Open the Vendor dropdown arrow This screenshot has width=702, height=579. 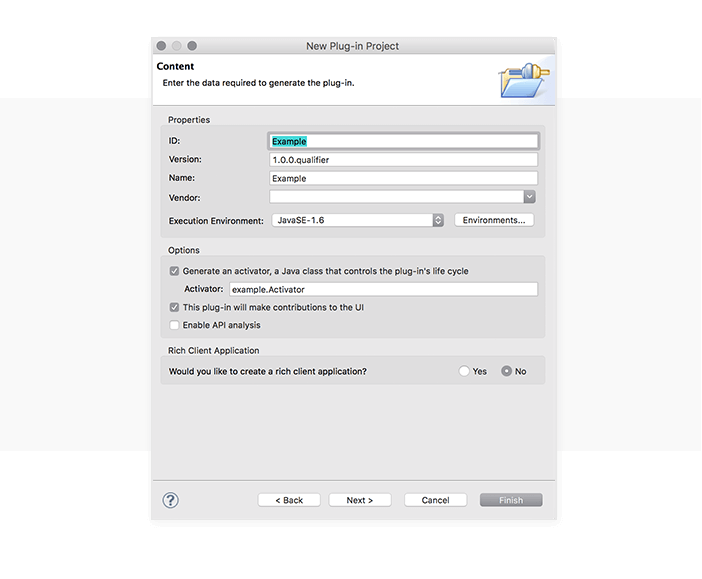(529, 197)
